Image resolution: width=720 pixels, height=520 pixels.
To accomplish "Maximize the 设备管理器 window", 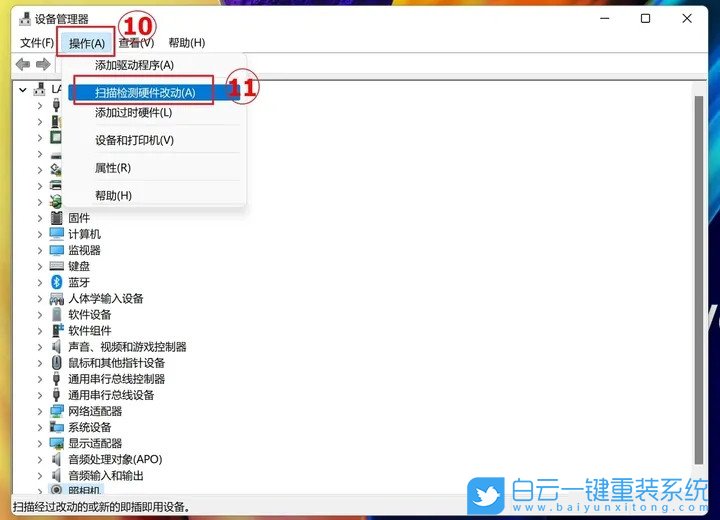I will pos(645,18).
